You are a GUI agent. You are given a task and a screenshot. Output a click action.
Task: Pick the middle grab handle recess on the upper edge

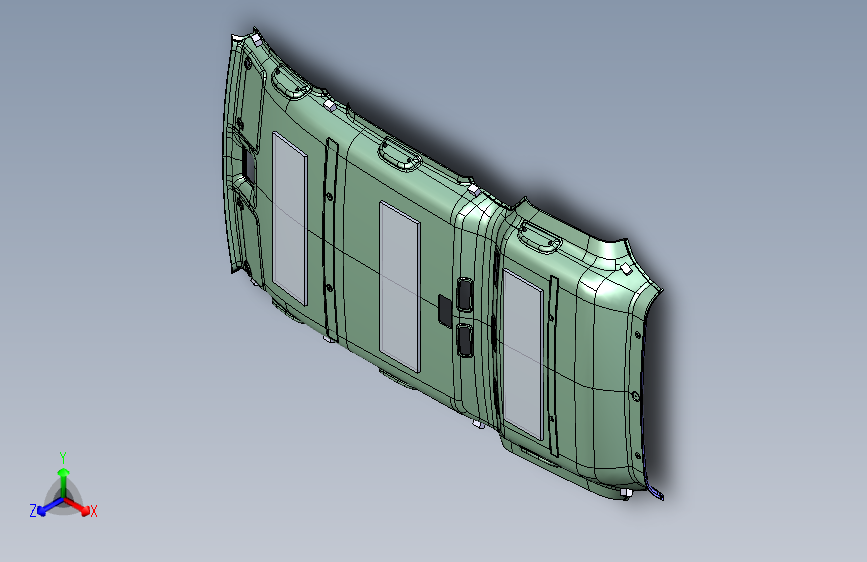pos(399,154)
